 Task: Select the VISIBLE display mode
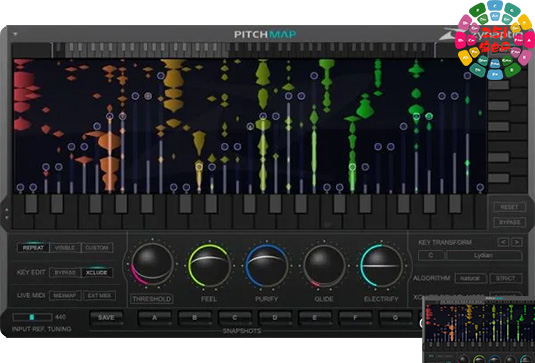(64, 248)
